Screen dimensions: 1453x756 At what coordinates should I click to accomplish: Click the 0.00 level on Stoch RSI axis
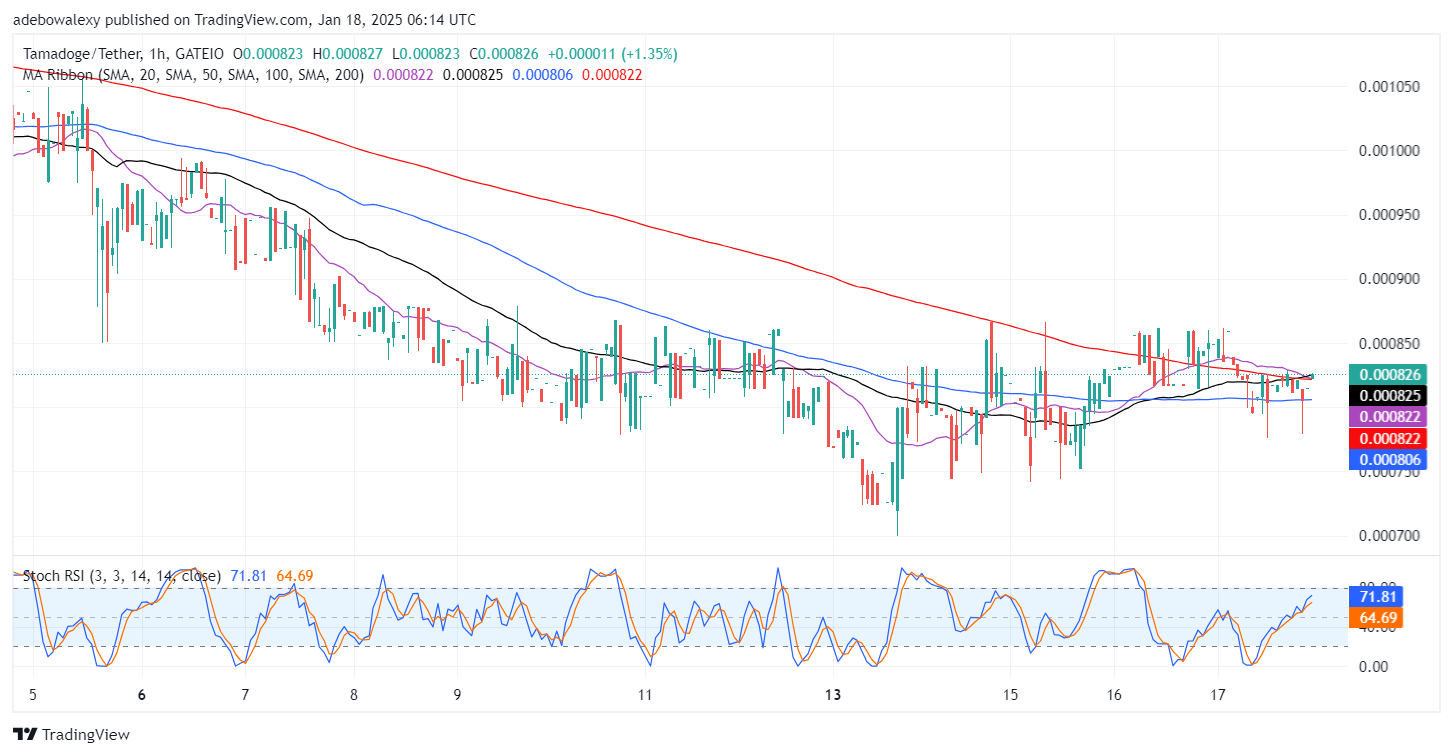point(1371,666)
